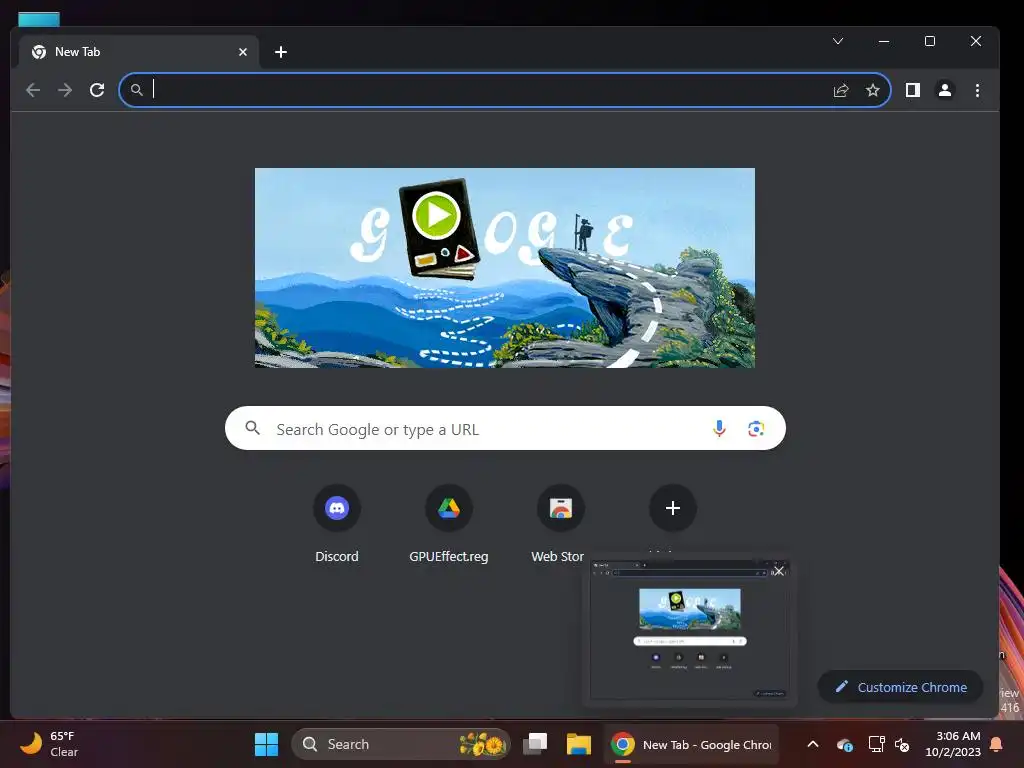
Task: Open the OneDrive cloud tray icon
Action: click(x=844, y=744)
